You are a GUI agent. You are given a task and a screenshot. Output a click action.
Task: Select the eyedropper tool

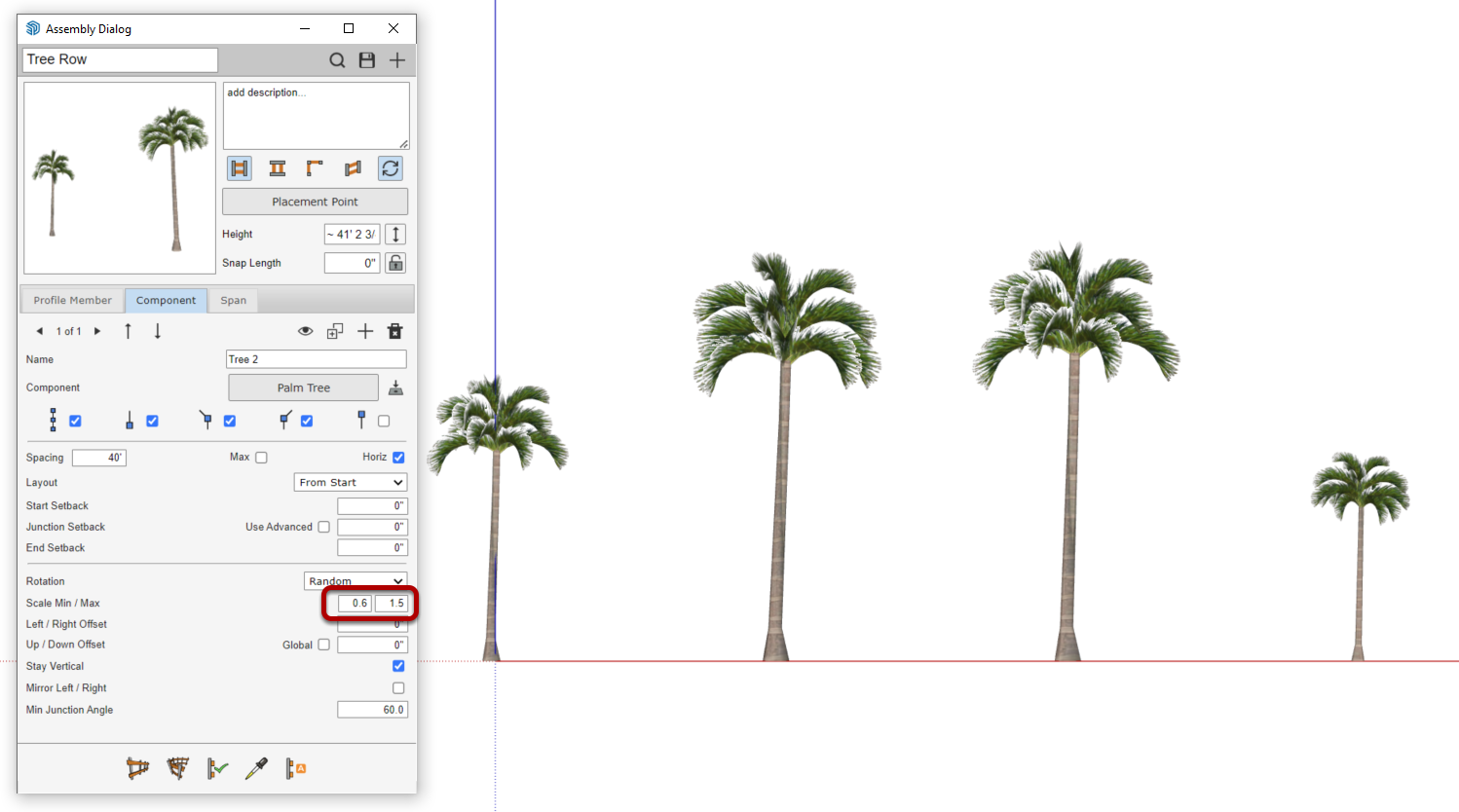pos(256,769)
